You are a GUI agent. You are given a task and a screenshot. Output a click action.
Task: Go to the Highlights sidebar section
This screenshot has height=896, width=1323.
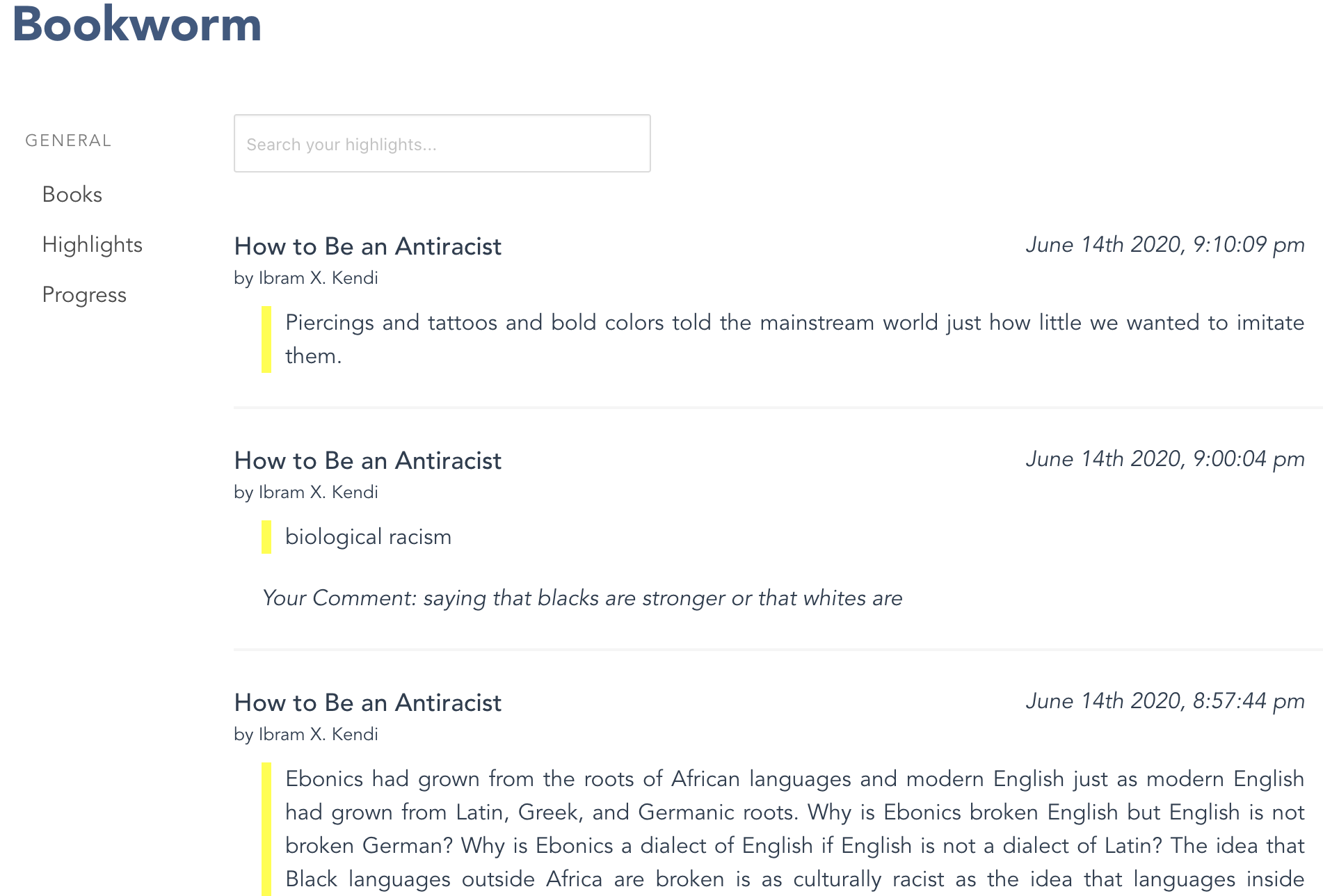[x=92, y=245]
